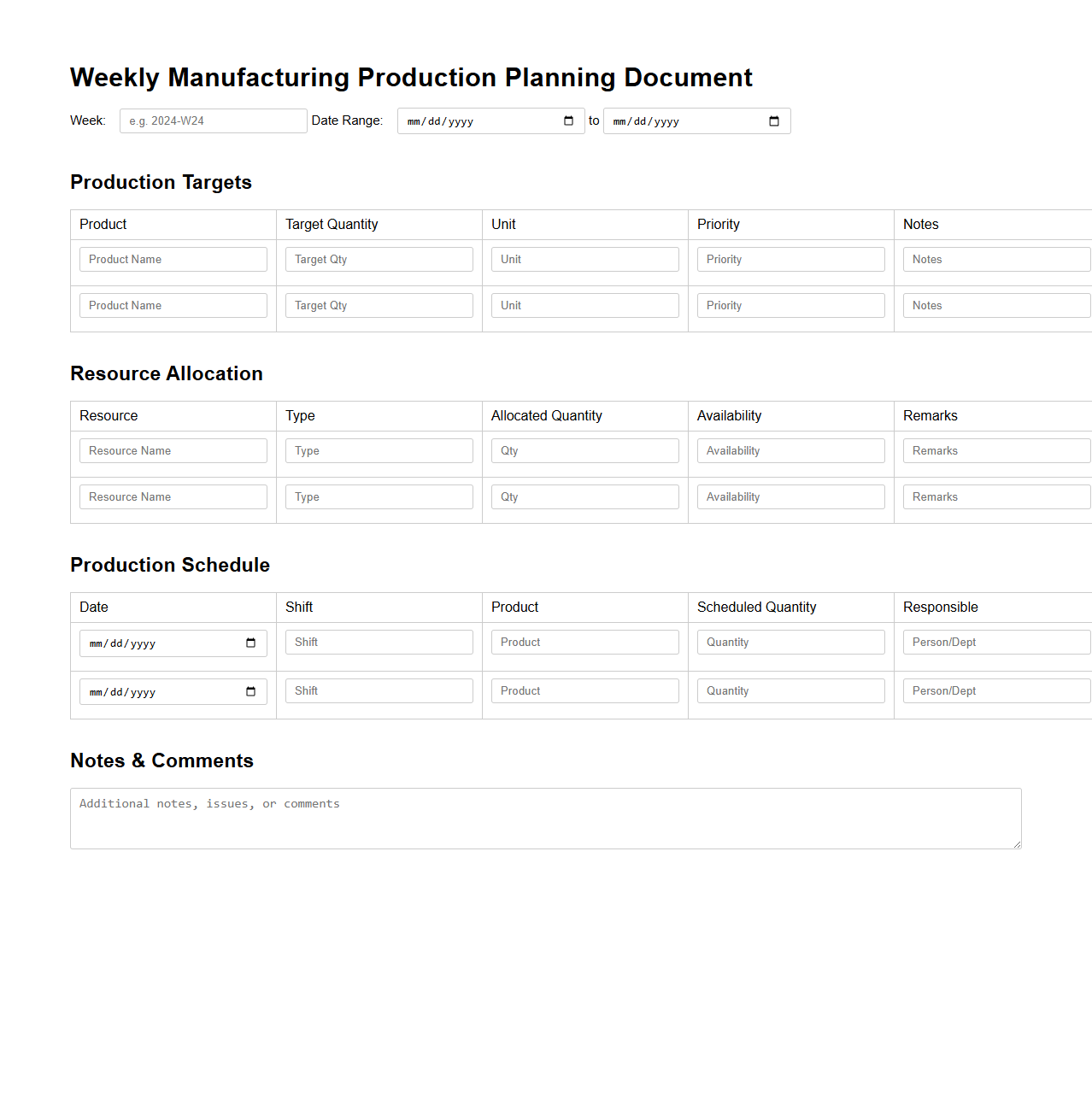The height and width of the screenshot is (1098, 1092).
Task: Select the Priority field in the second targets row
Action: coord(790,305)
